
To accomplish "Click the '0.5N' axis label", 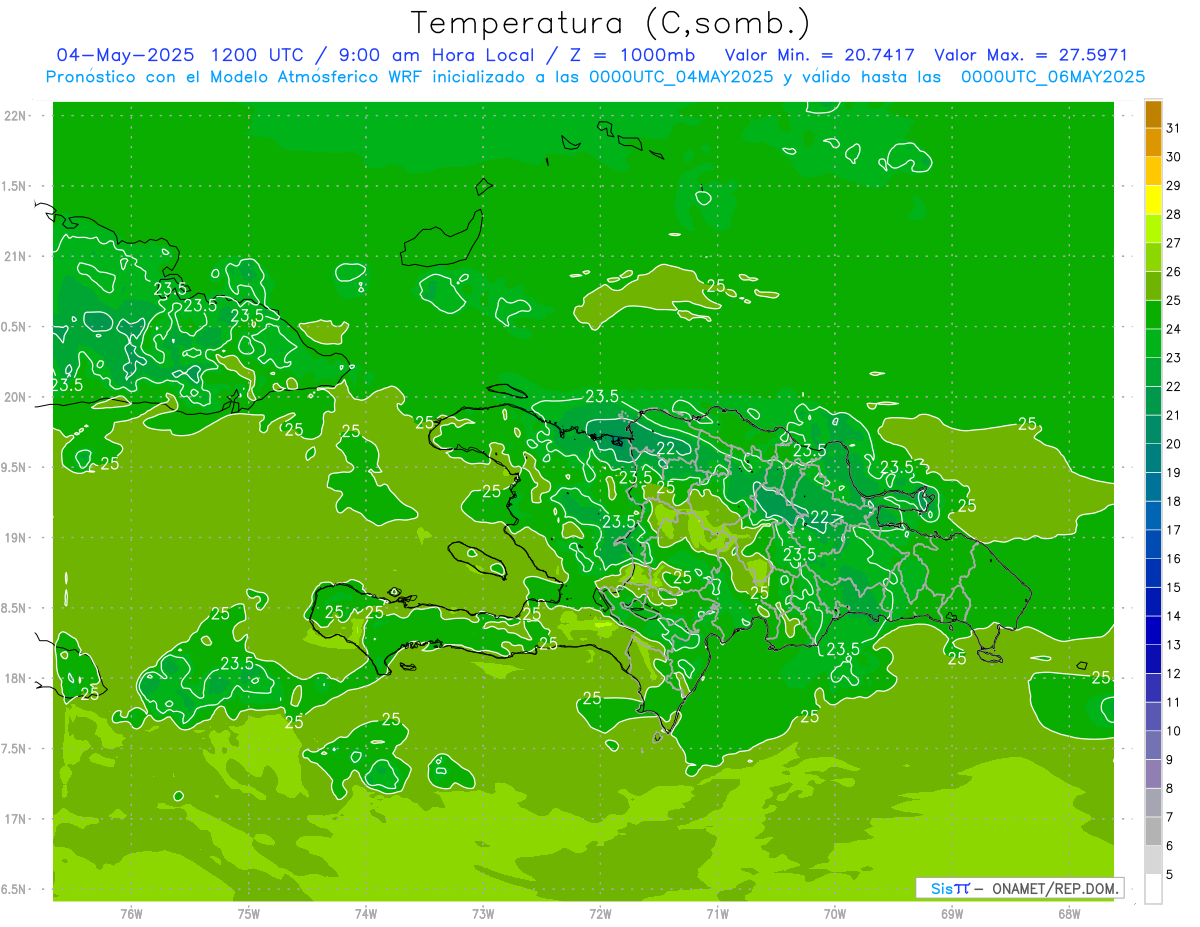I will [15, 327].
